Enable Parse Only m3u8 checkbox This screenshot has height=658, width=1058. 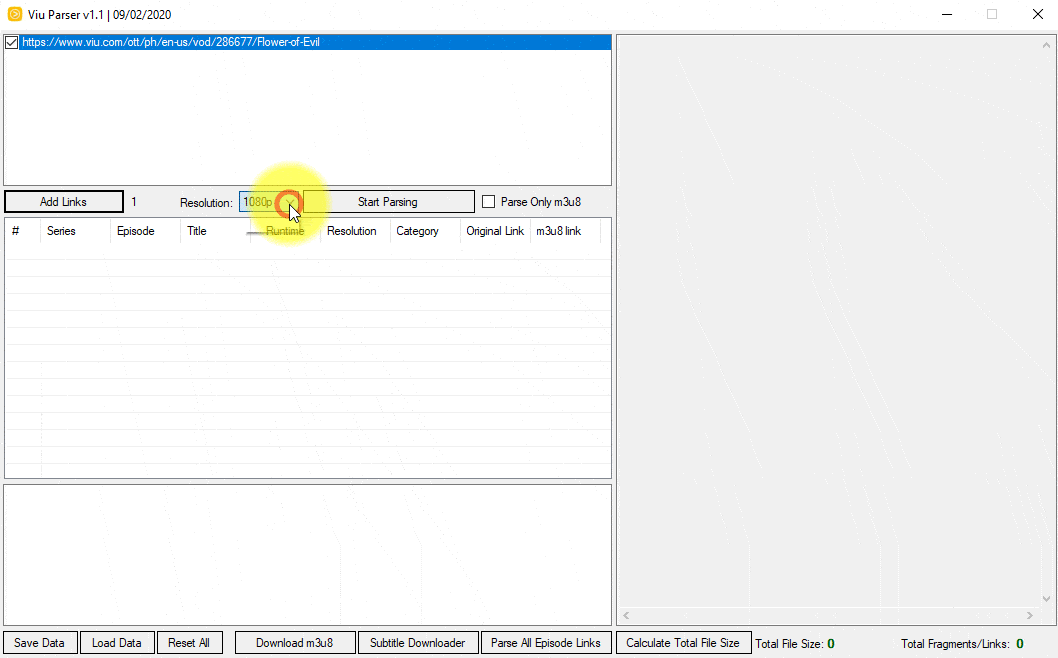coord(489,202)
